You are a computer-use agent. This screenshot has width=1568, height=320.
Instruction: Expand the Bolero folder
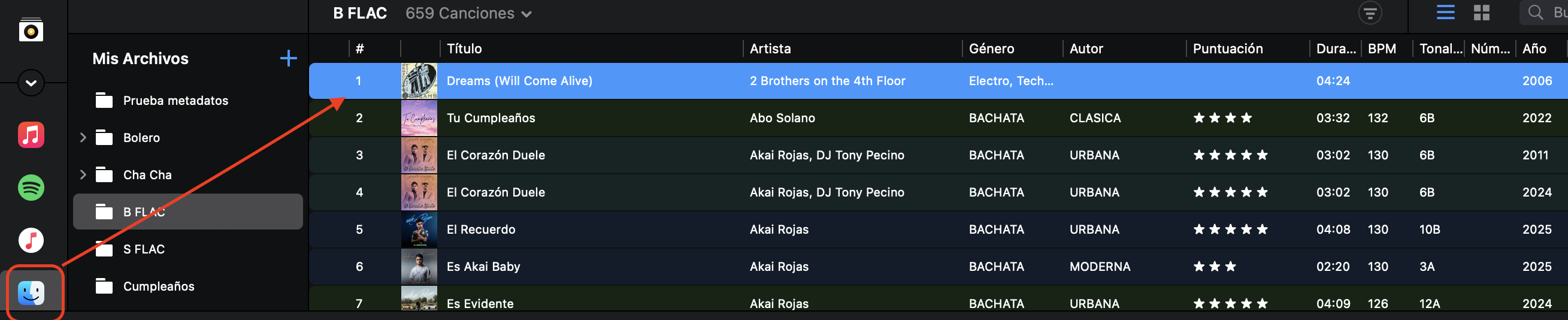tap(83, 138)
